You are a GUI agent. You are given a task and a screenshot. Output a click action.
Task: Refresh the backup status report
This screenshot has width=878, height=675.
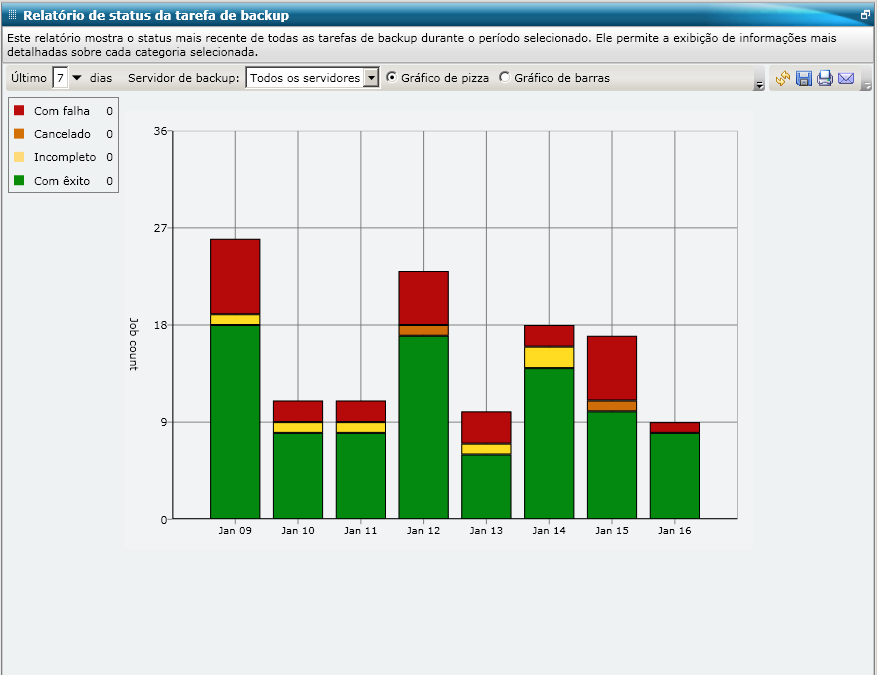783,79
